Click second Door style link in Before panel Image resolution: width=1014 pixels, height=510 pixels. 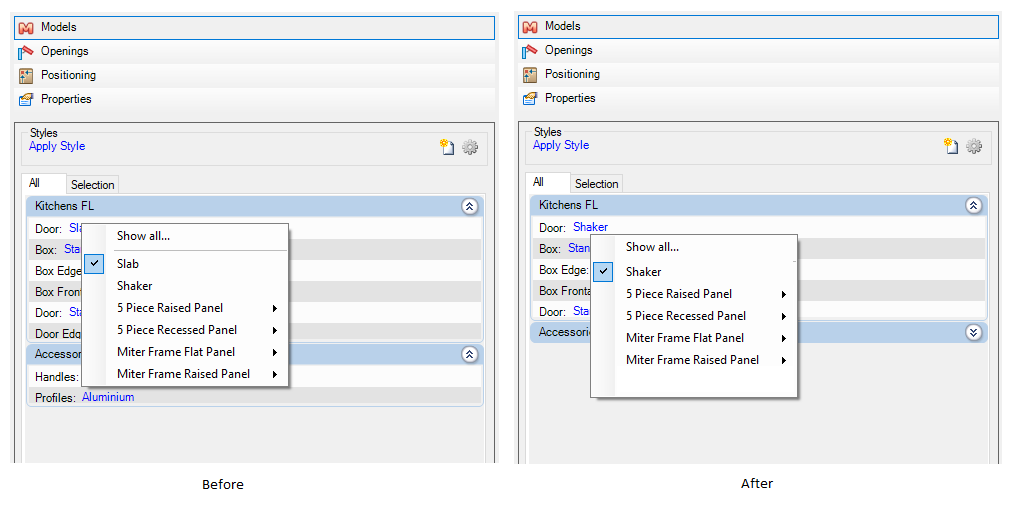[76, 313]
